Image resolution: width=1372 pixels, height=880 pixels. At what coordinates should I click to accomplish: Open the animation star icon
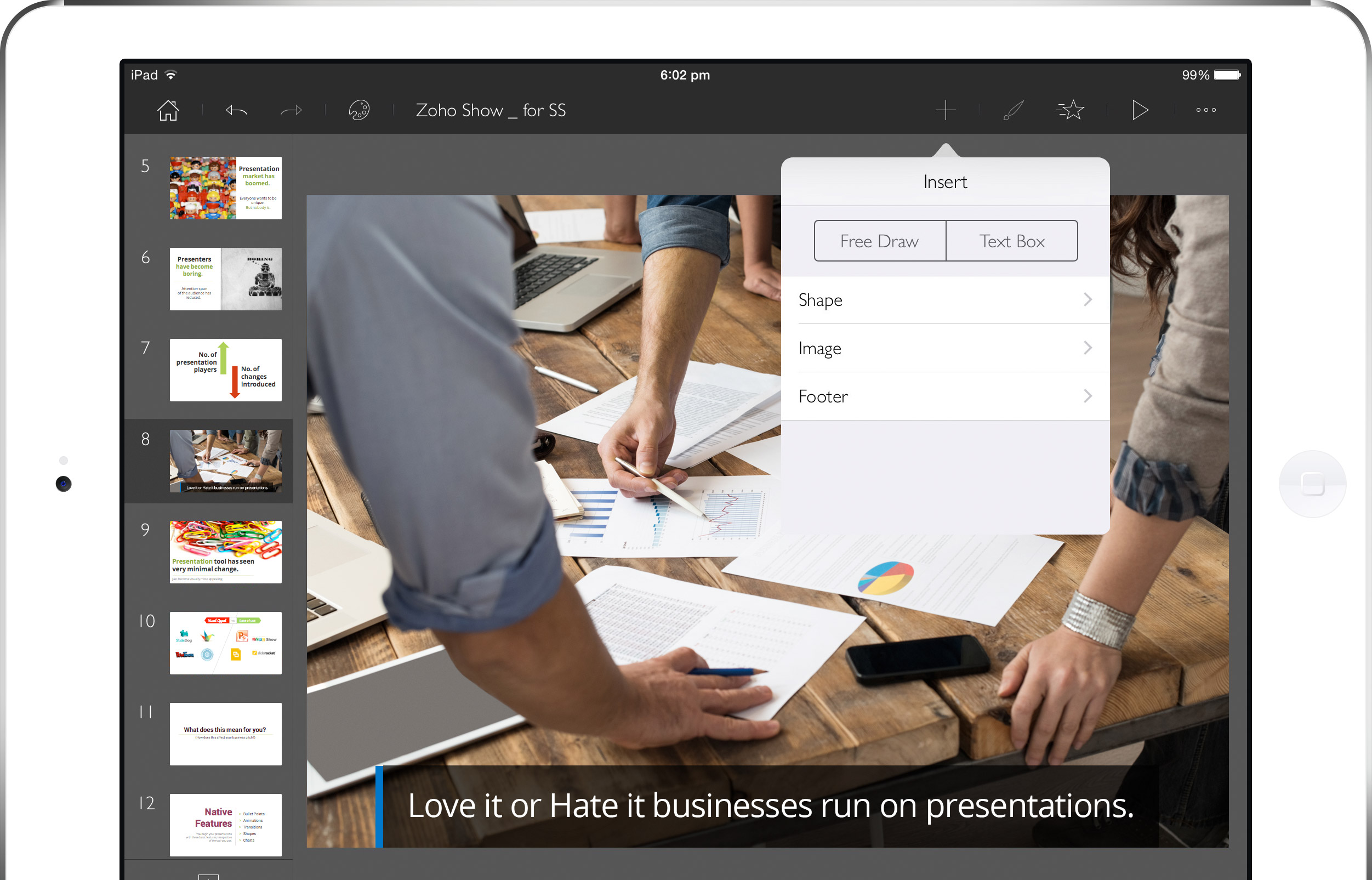coord(1071,110)
